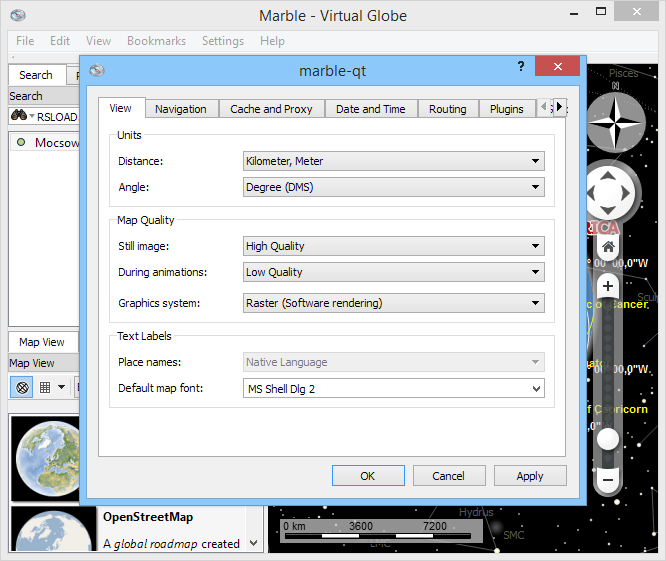Select the Mocsow search result
Screen dimensions: 666x561
pyautogui.click(x=46, y=143)
